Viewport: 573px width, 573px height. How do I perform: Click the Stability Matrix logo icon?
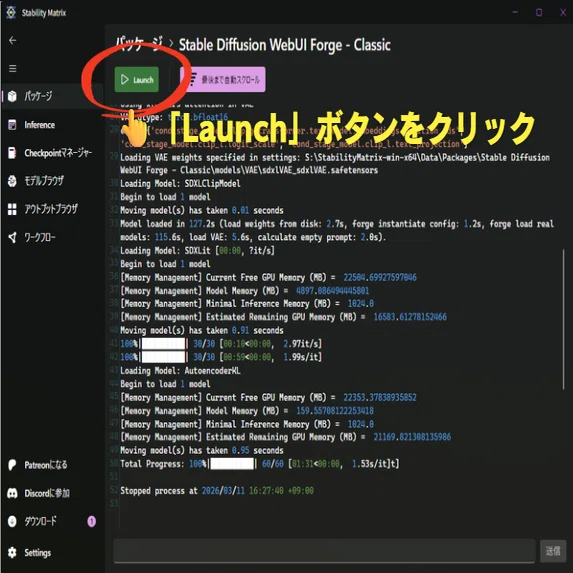(x=11, y=13)
